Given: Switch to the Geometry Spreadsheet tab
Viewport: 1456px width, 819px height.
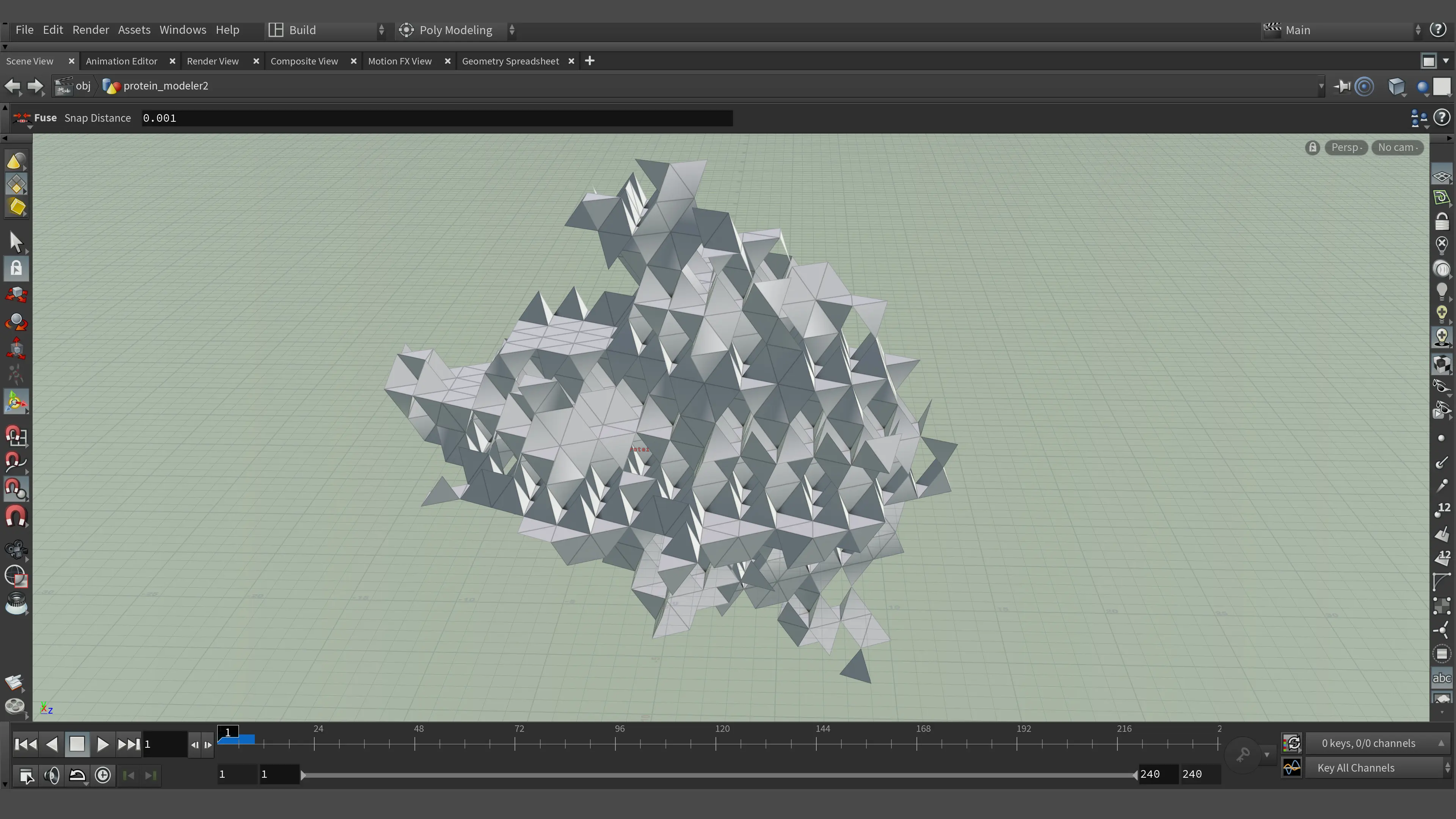Looking at the screenshot, I should click(510, 61).
